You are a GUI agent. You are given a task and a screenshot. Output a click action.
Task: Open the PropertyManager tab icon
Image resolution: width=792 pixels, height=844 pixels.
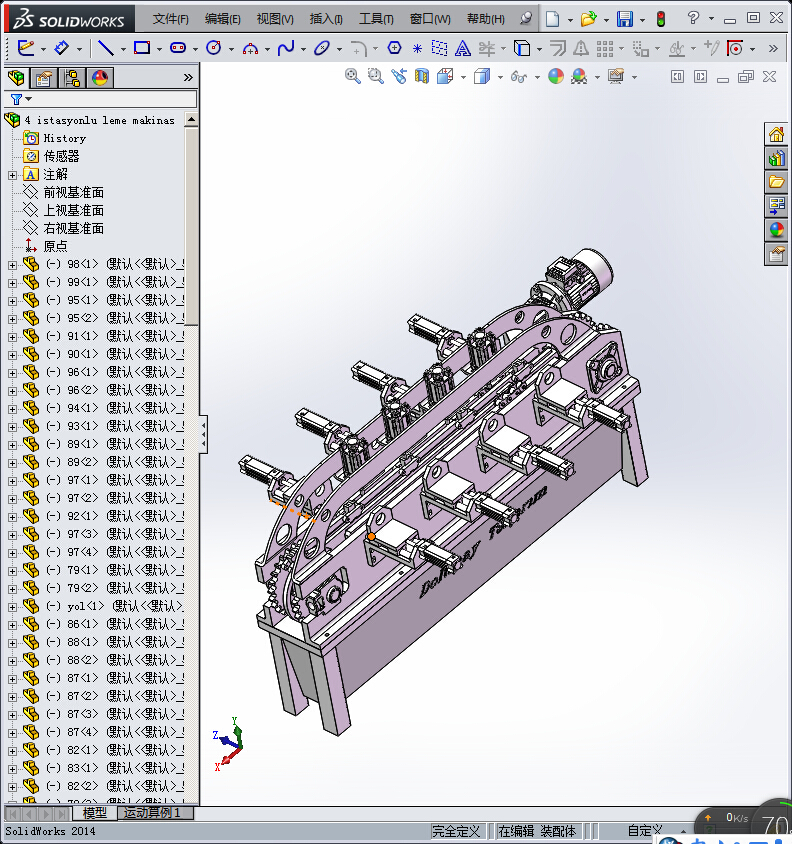(x=44, y=78)
